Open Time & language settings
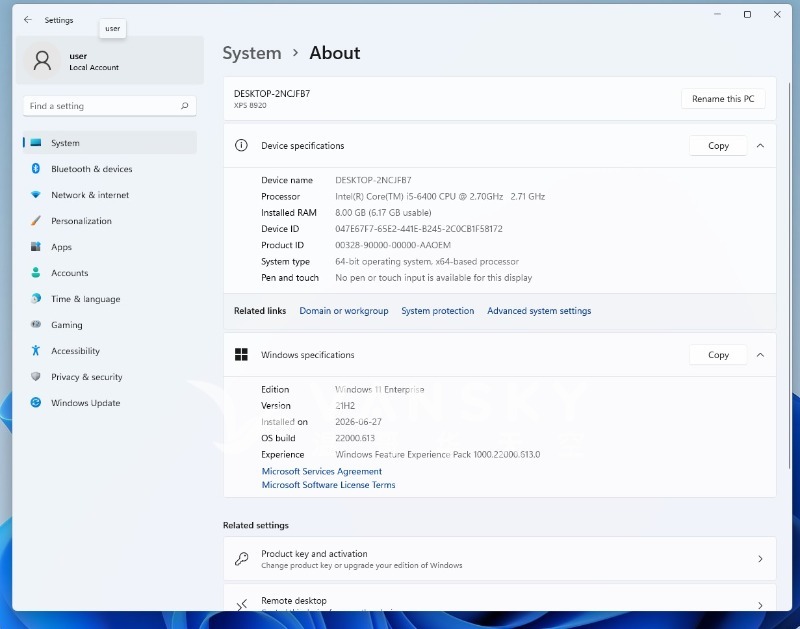 pyautogui.click(x=110, y=299)
